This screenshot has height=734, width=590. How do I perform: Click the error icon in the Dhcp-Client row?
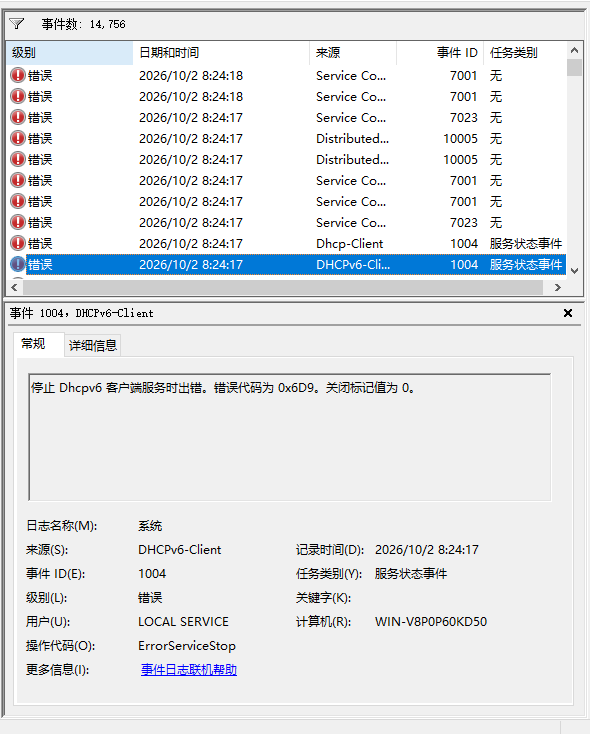(18, 243)
